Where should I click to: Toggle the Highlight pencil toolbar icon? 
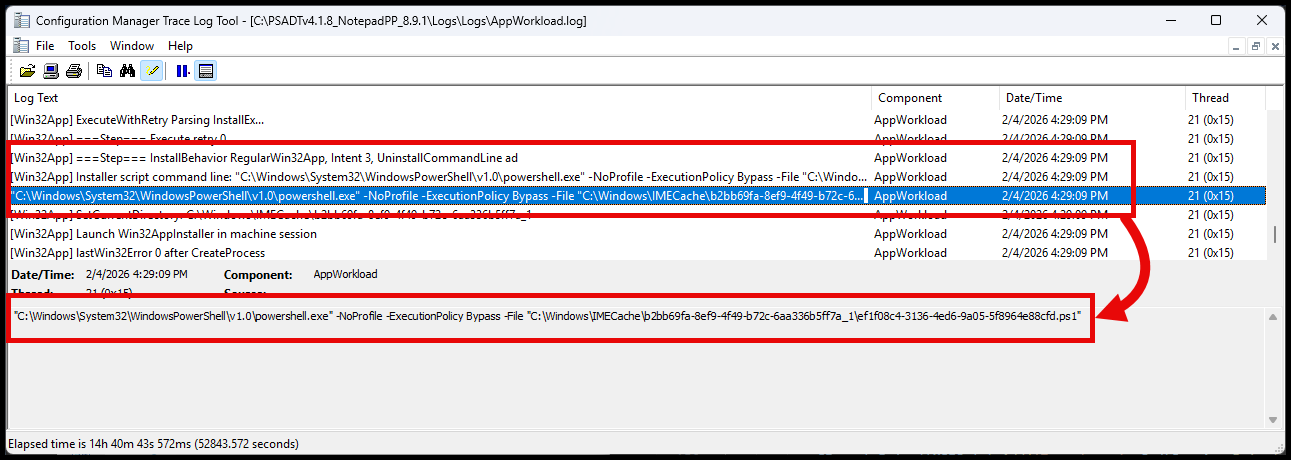point(151,71)
